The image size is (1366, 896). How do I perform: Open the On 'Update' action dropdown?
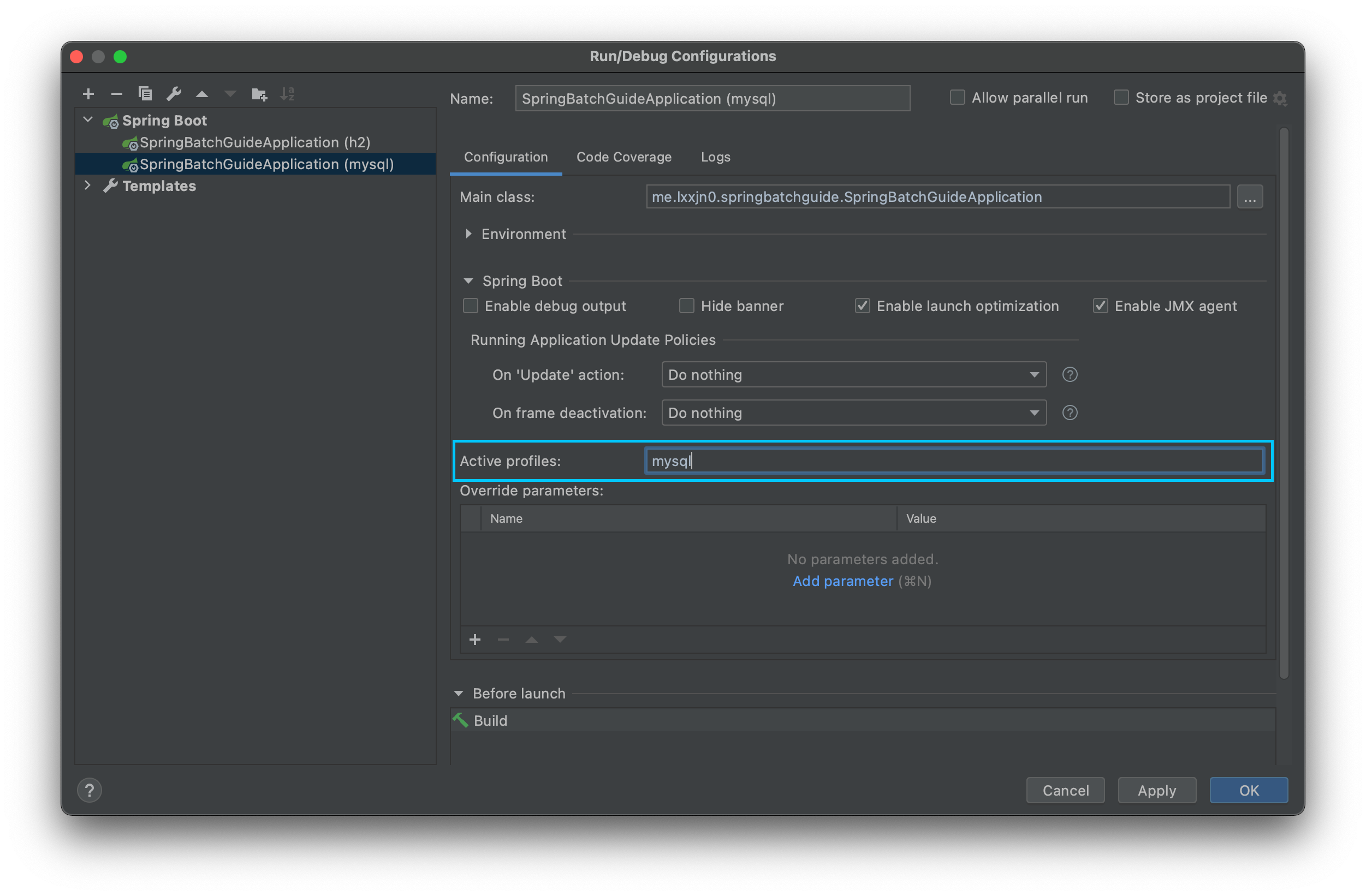853,374
